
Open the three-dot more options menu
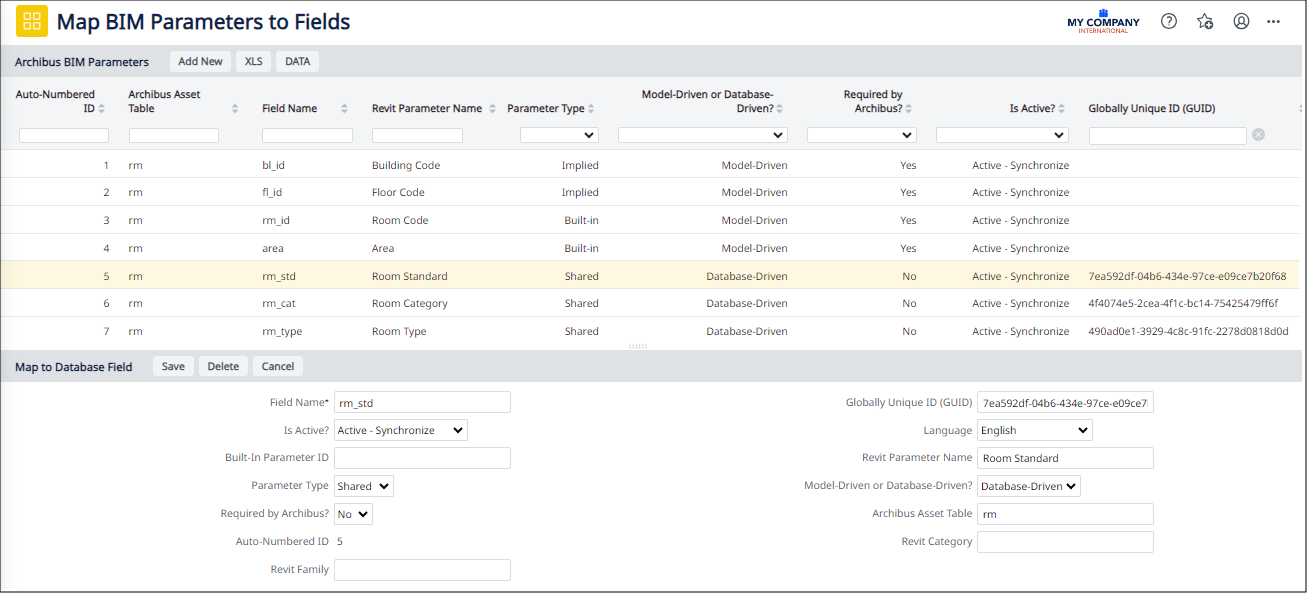point(1273,21)
